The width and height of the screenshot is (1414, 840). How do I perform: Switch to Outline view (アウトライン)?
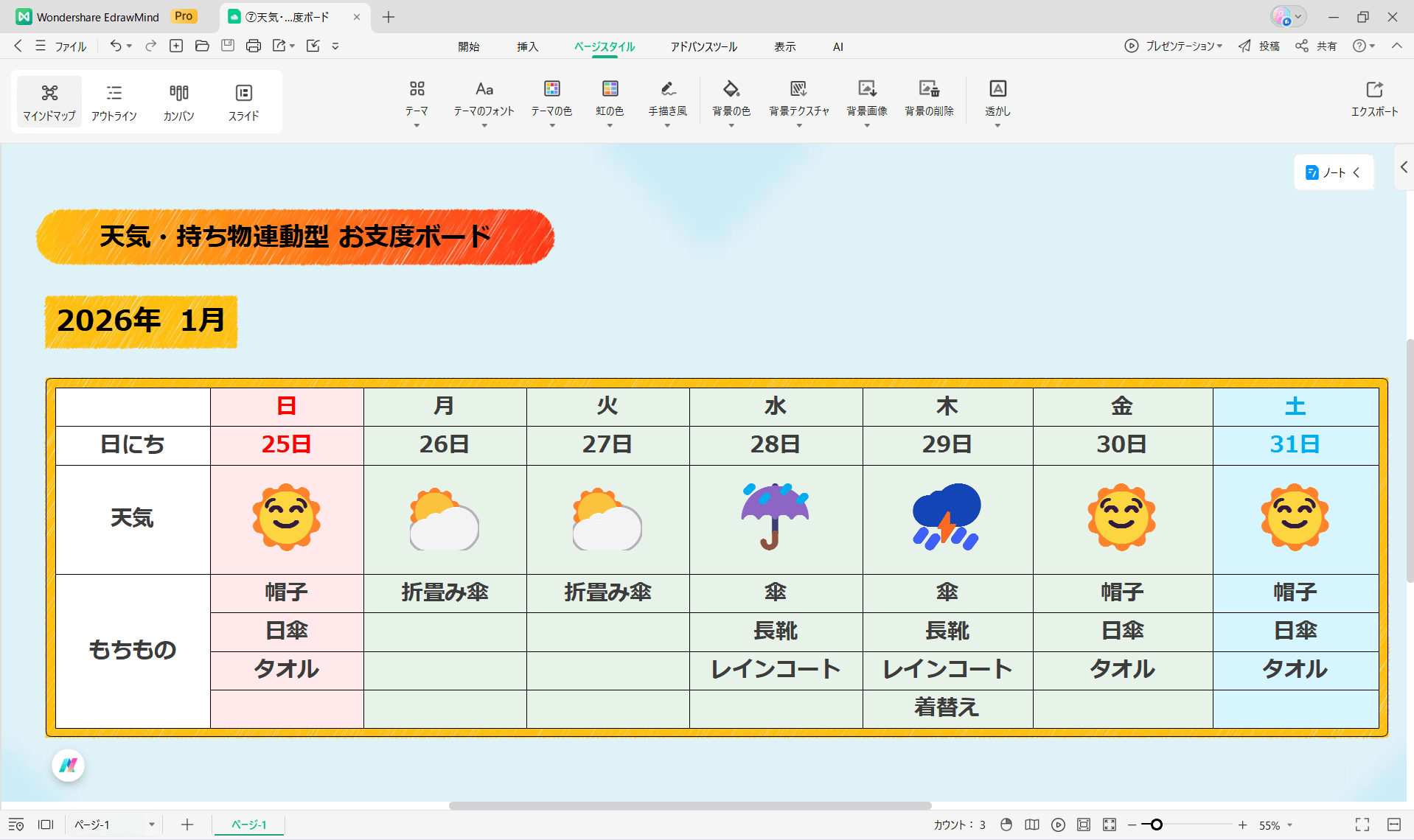[114, 102]
